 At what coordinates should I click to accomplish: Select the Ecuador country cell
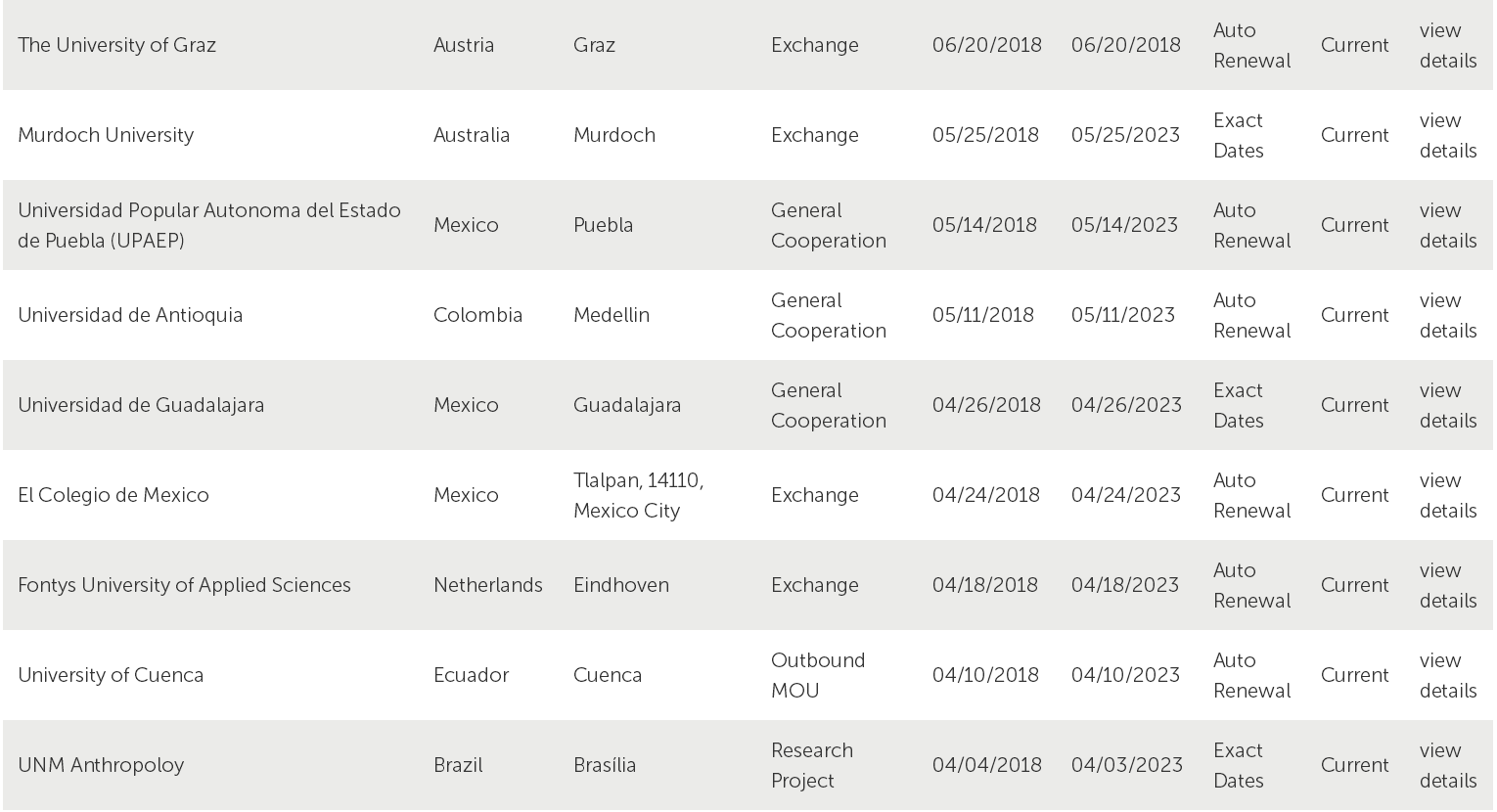[x=471, y=675]
